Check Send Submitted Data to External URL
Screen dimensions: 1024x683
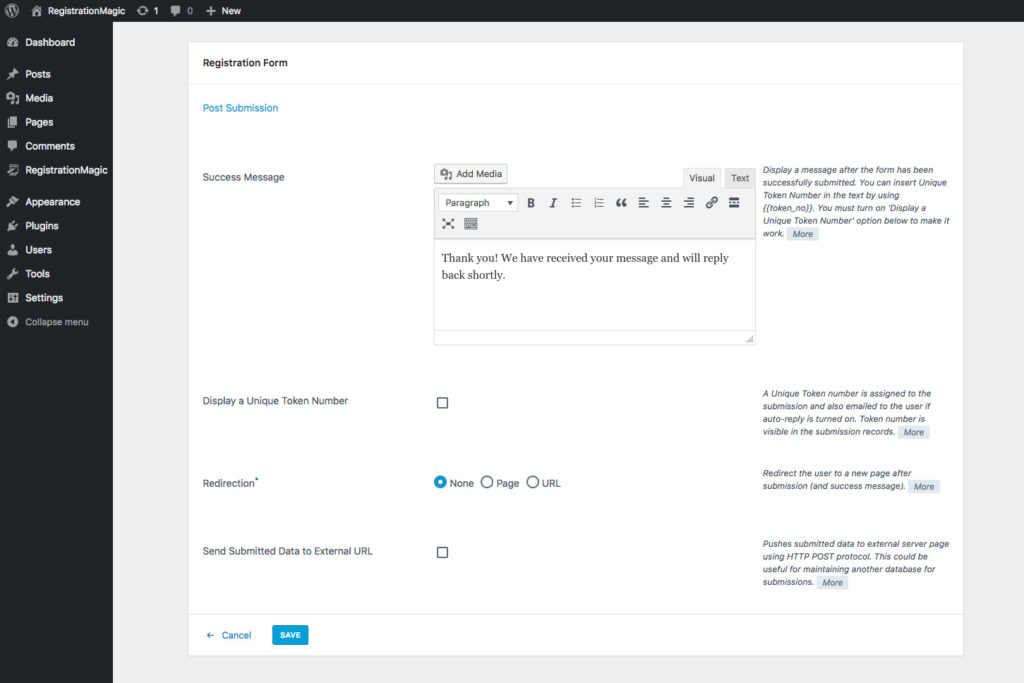(442, 552)
